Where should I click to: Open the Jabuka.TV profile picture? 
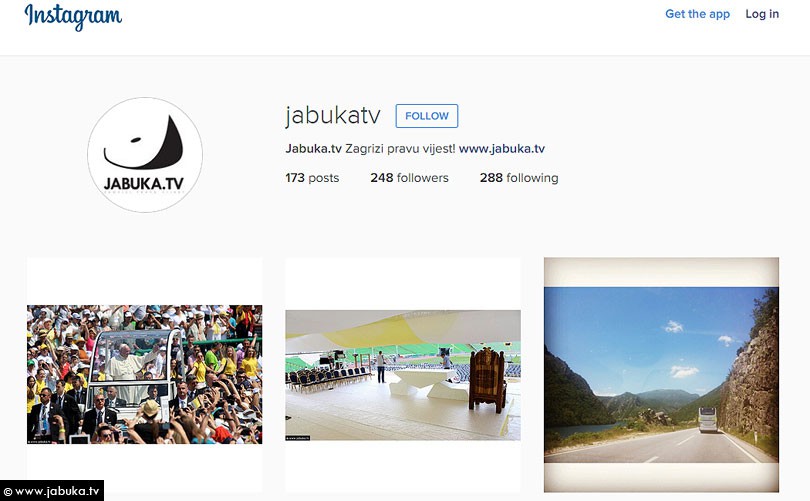click(145, 154)
